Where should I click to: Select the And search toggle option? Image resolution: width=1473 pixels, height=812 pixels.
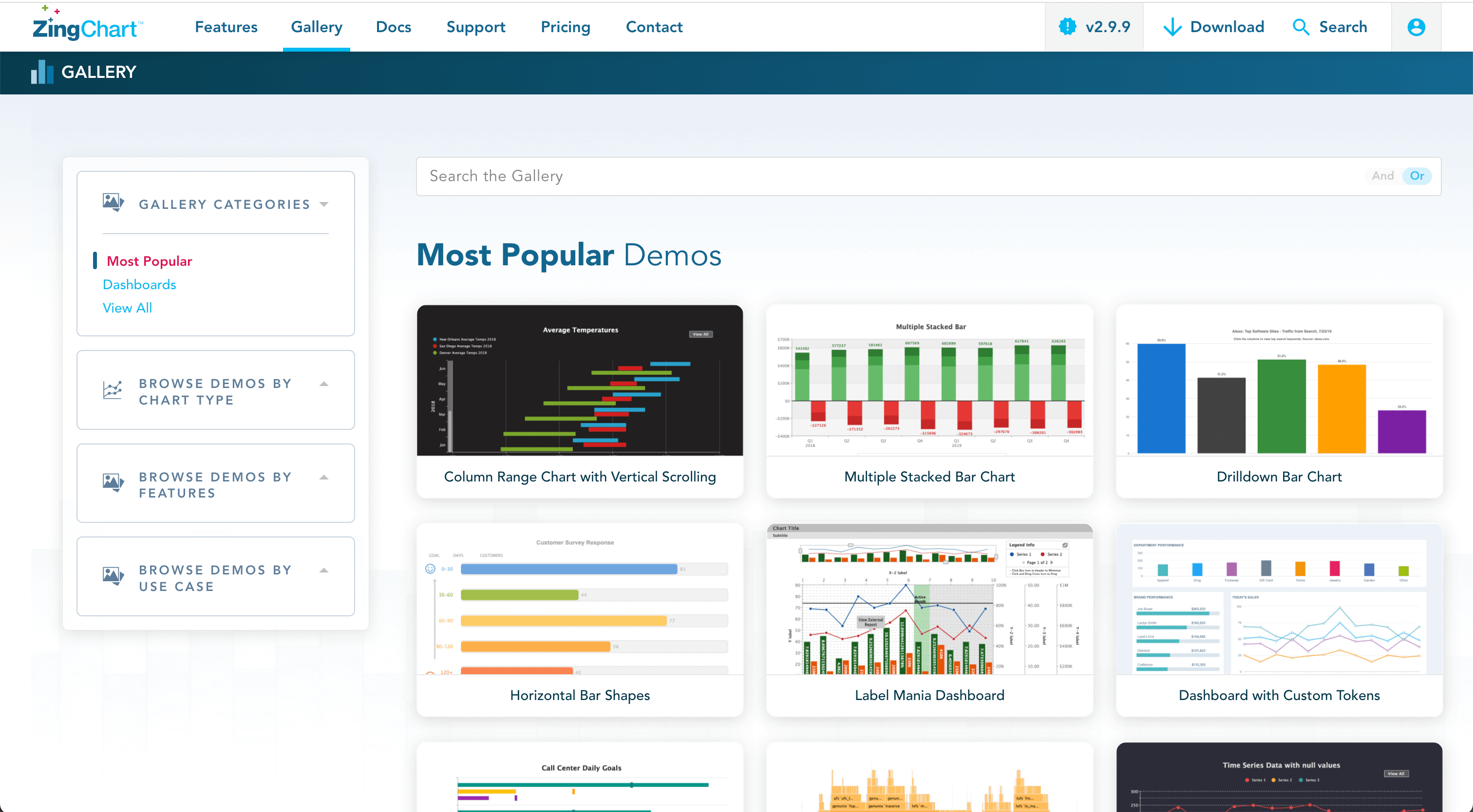coord(1383,176)
